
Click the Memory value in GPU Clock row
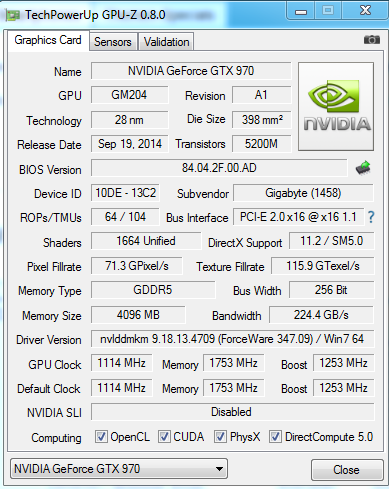pos(233,363)
